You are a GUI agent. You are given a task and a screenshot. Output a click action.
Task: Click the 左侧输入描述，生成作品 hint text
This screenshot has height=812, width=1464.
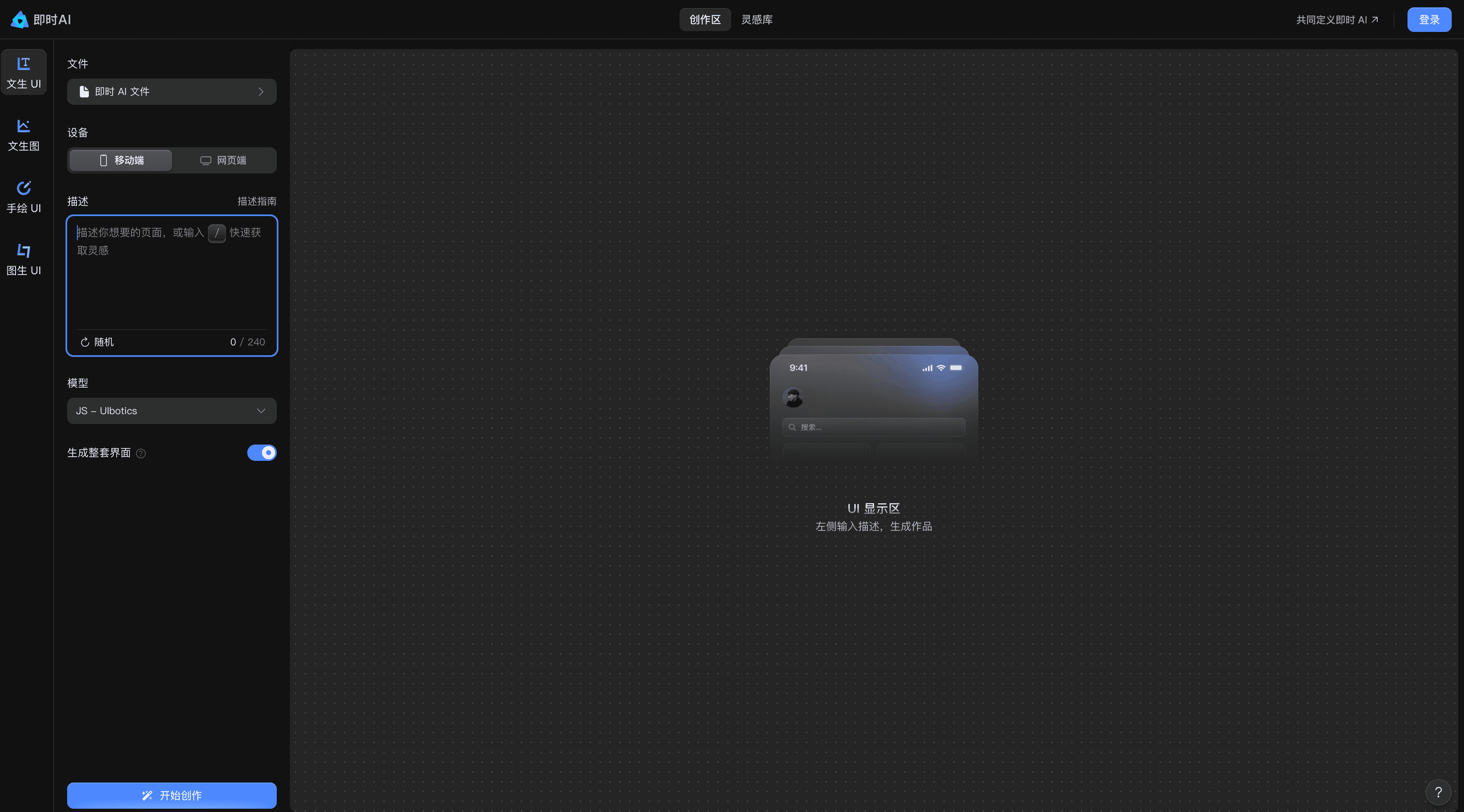[874, 527]
